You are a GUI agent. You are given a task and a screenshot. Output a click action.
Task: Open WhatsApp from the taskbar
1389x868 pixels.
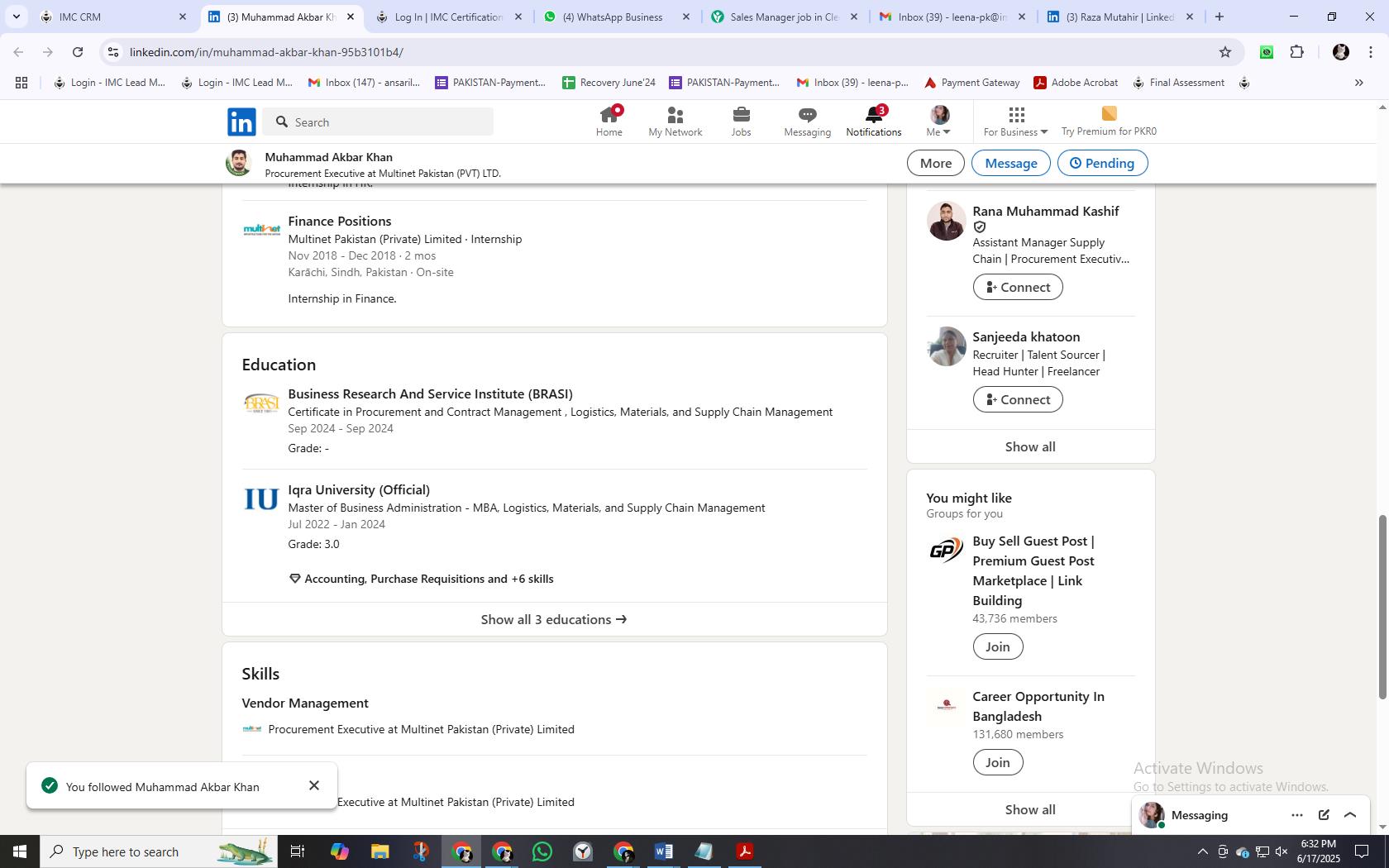click(542, 851)
